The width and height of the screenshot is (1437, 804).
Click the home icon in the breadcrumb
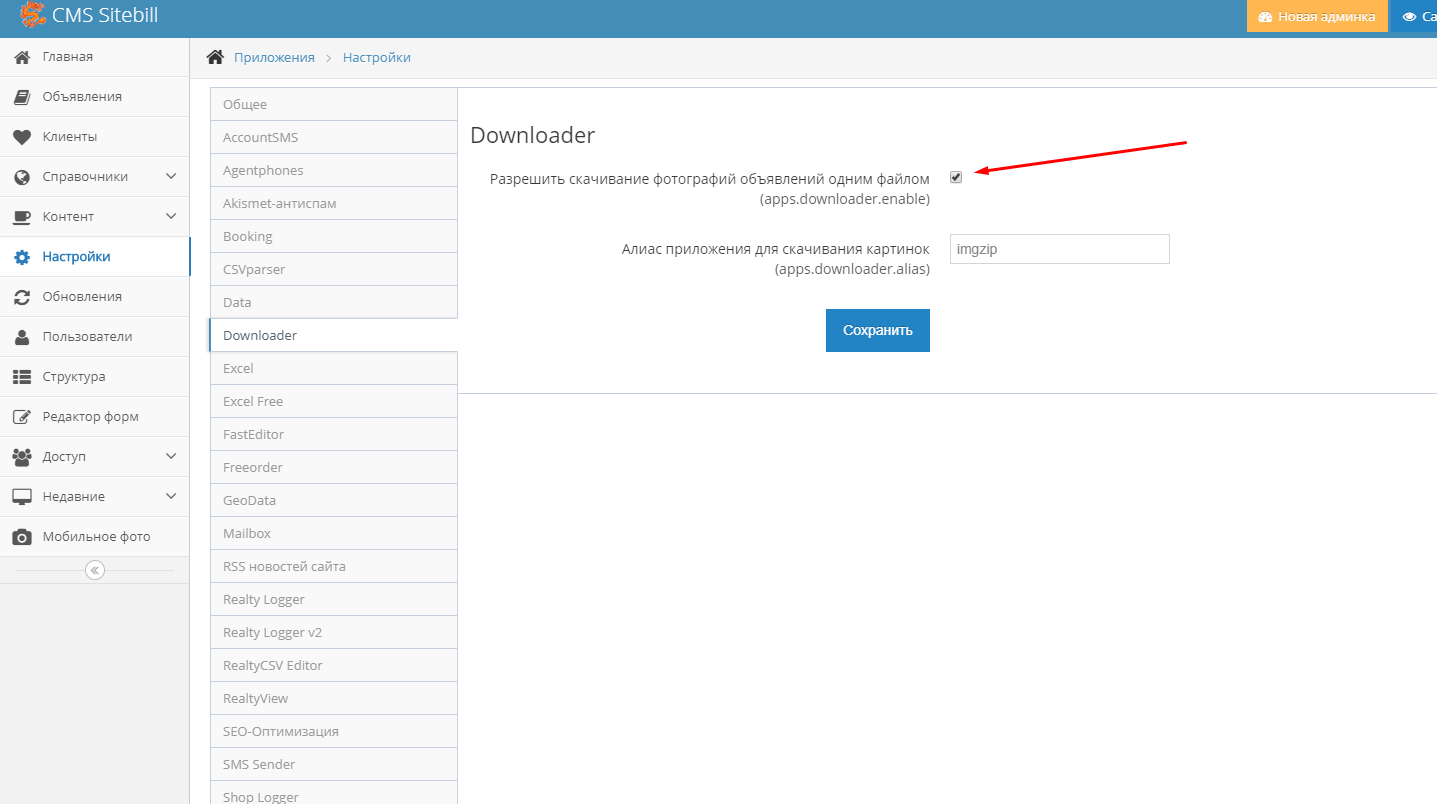pos(215,58)
